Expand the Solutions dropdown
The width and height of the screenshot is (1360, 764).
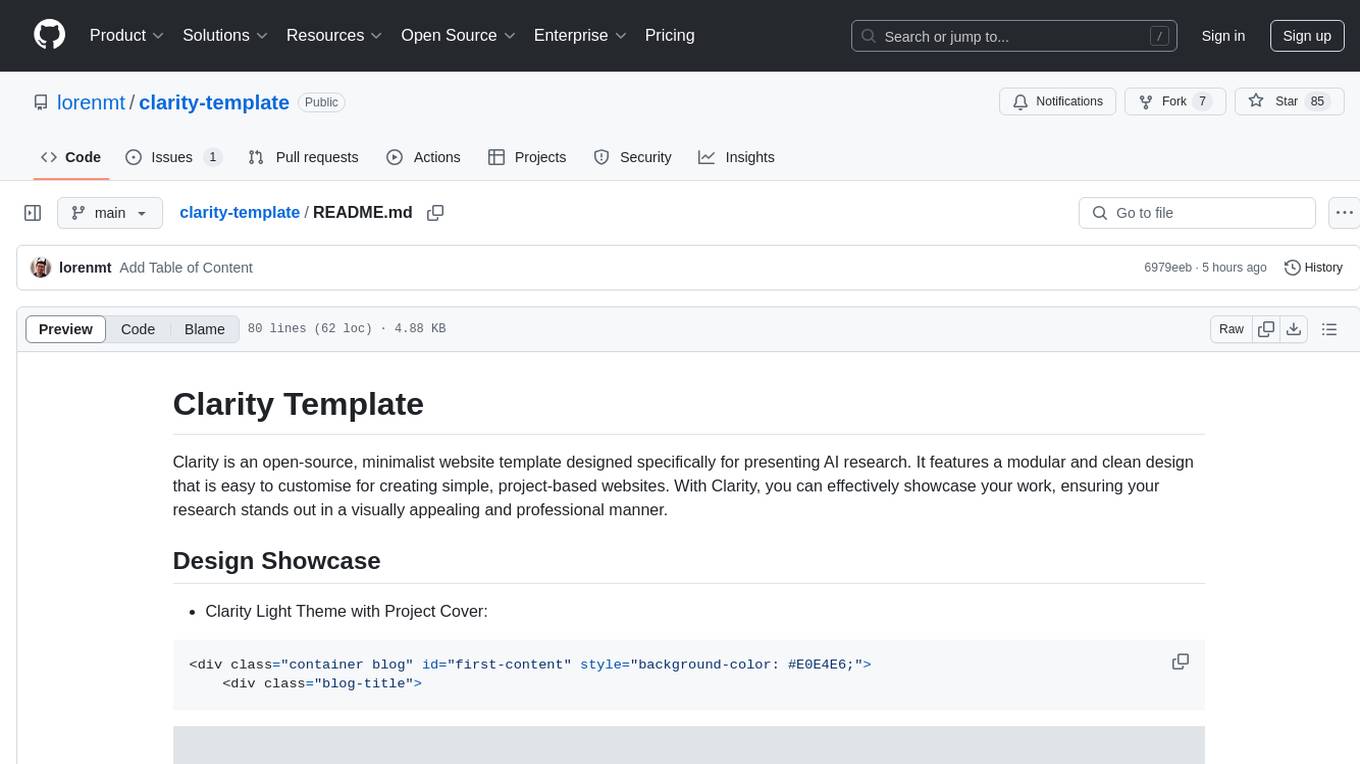pos(225,35)
